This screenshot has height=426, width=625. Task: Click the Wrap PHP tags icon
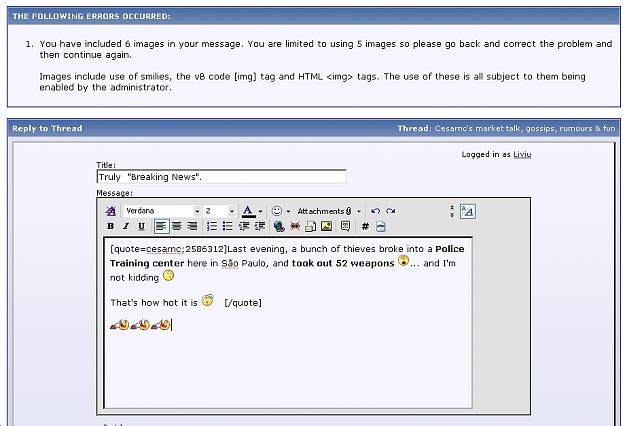[381, 226]
